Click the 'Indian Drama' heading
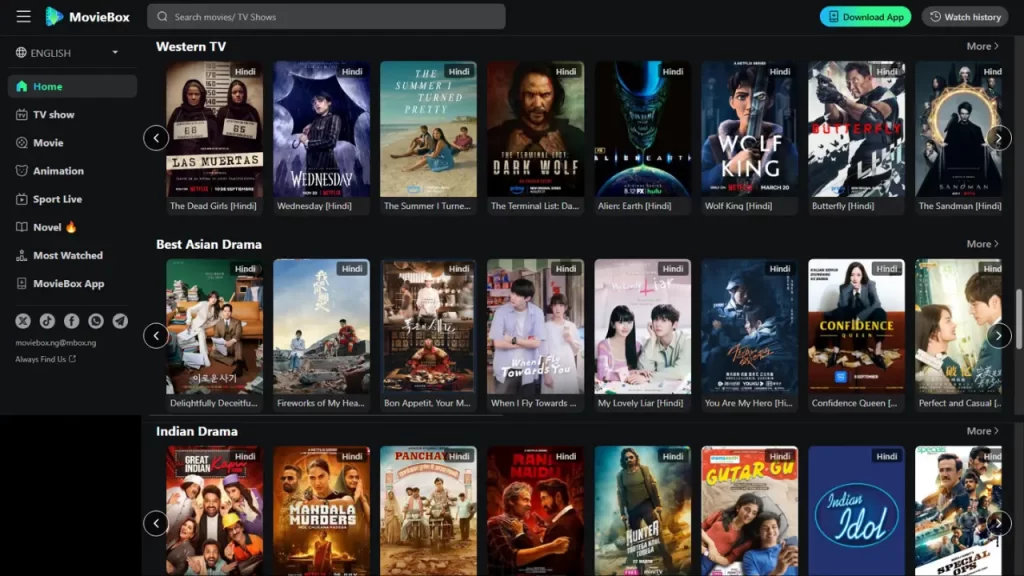Screen dimensions: 1024x576 (x=197, y=431)
